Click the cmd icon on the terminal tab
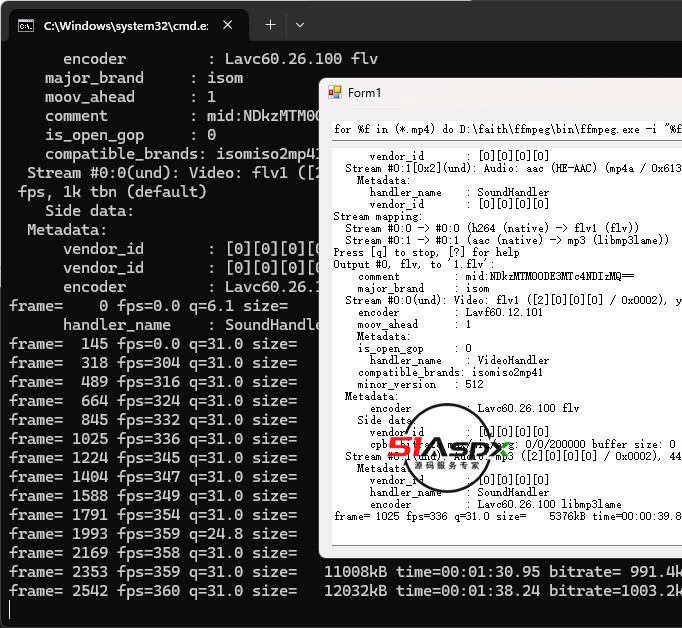The image size is (682, 628). (26, 26)
